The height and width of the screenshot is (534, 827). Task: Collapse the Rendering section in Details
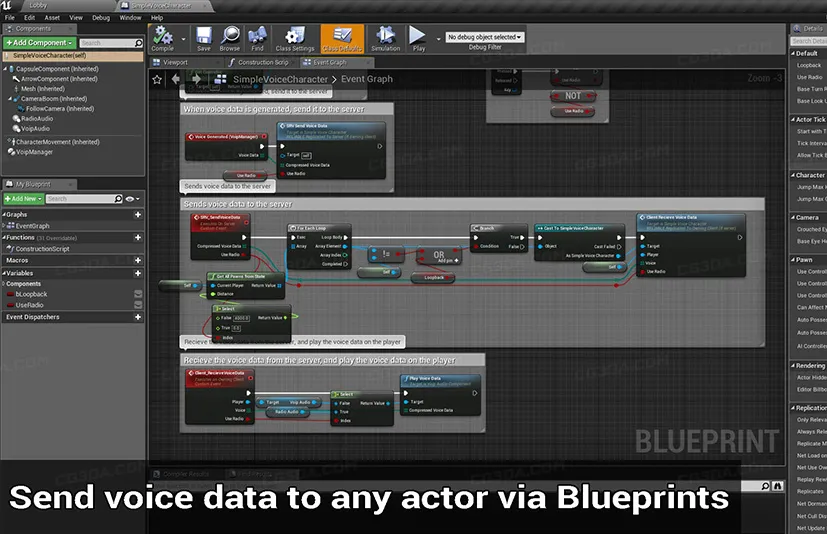pos(793,365)
